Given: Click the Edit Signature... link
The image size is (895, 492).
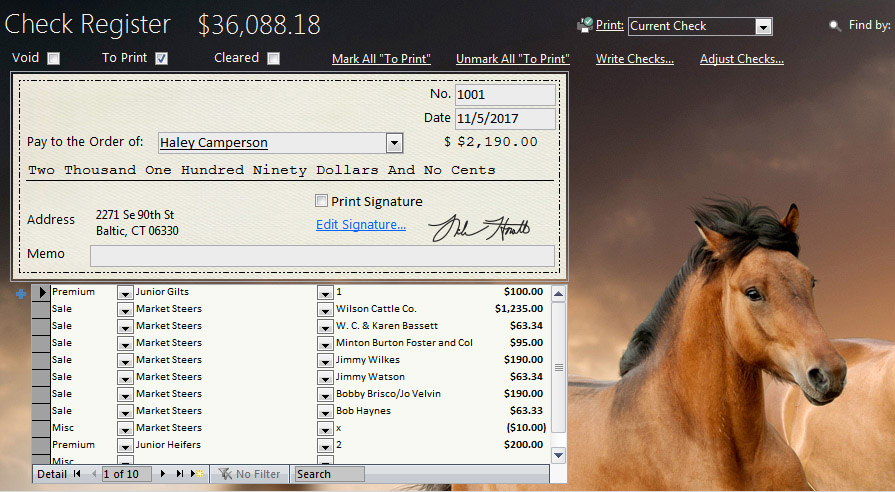Looking at the screenshot, I should [361, 225].
